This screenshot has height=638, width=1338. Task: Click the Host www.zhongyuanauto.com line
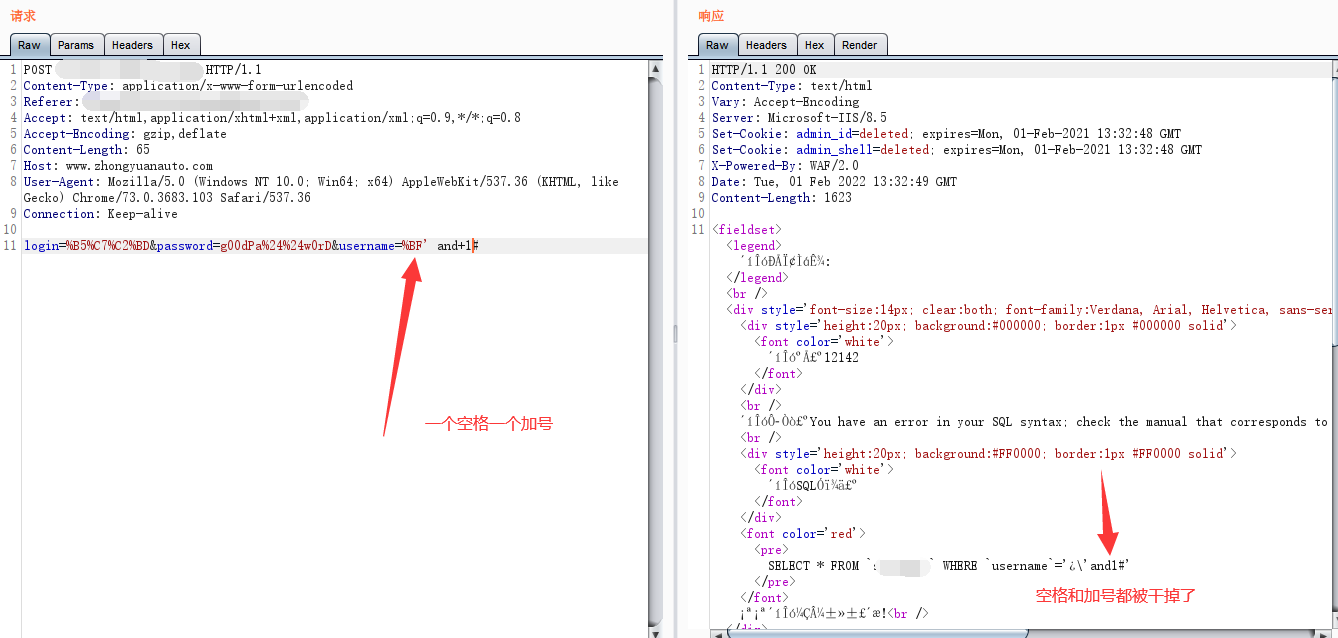(x=118, y=166)
